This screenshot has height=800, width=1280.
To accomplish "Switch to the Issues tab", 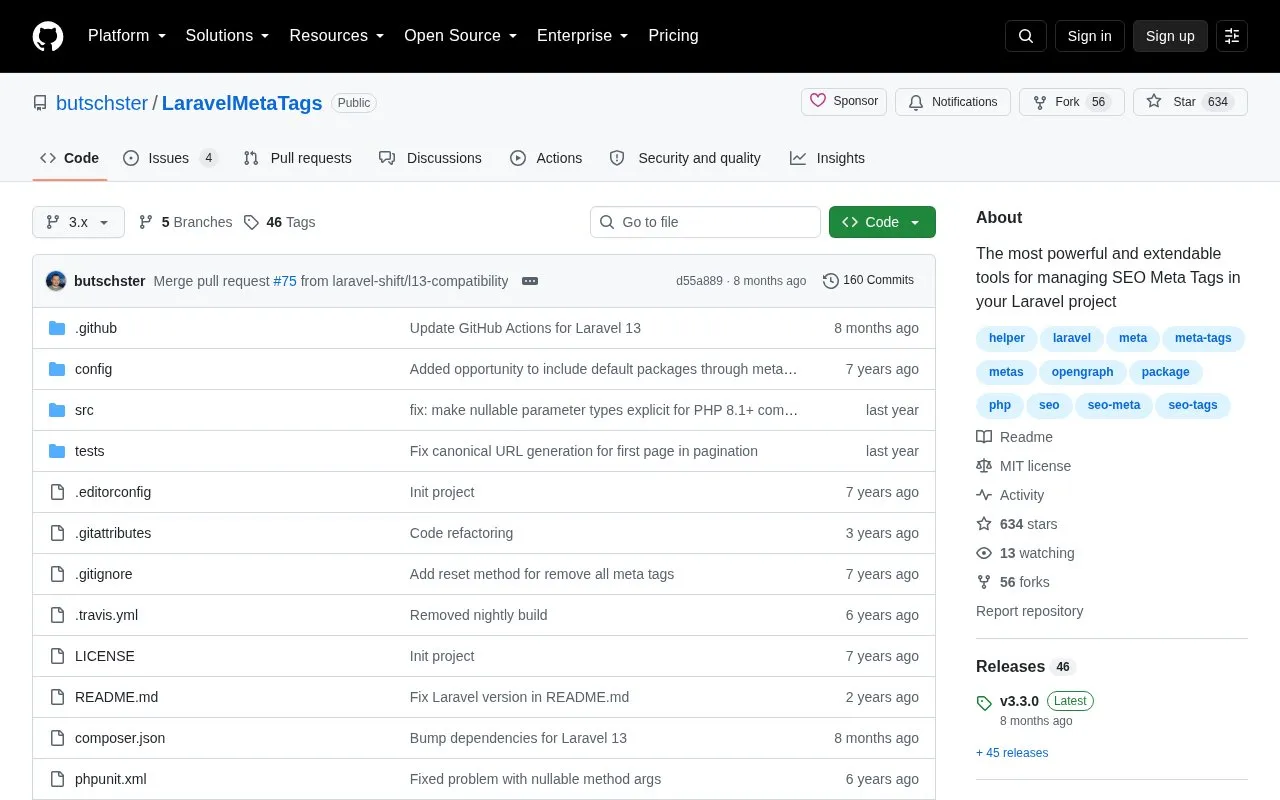I will pos(170,158).
